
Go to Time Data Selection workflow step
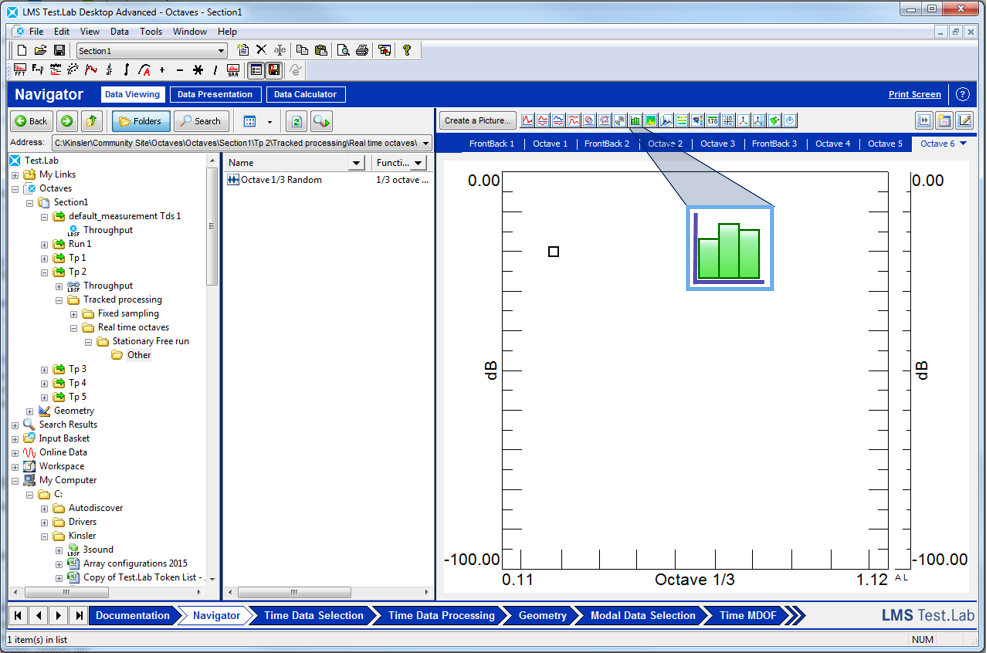point(313,616)
